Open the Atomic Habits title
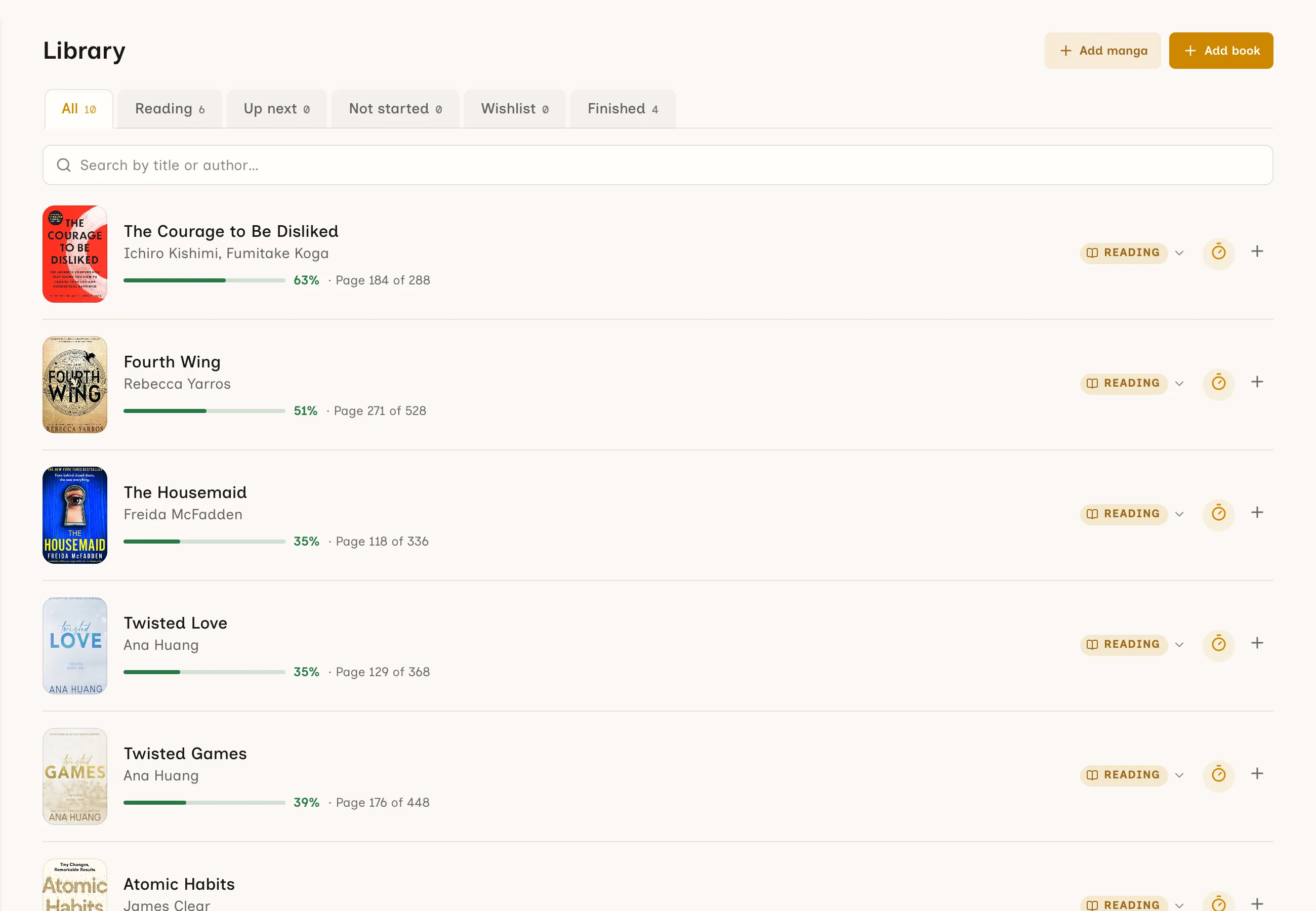This screenshot has height=911, width=1316. pyautogui.click(x=179, y=884)
